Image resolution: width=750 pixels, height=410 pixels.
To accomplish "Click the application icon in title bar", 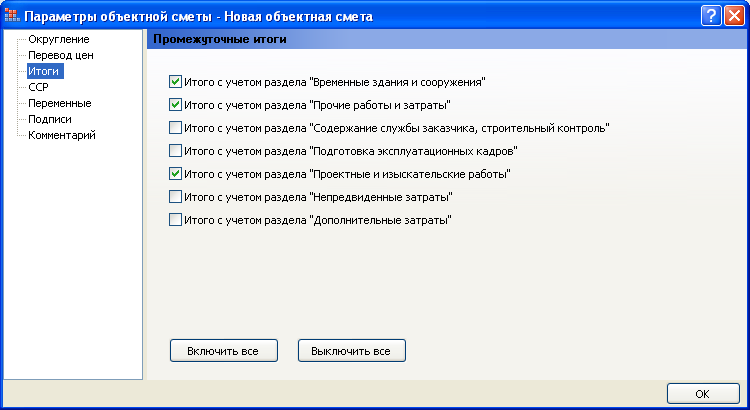I will (x=12, y=16).
